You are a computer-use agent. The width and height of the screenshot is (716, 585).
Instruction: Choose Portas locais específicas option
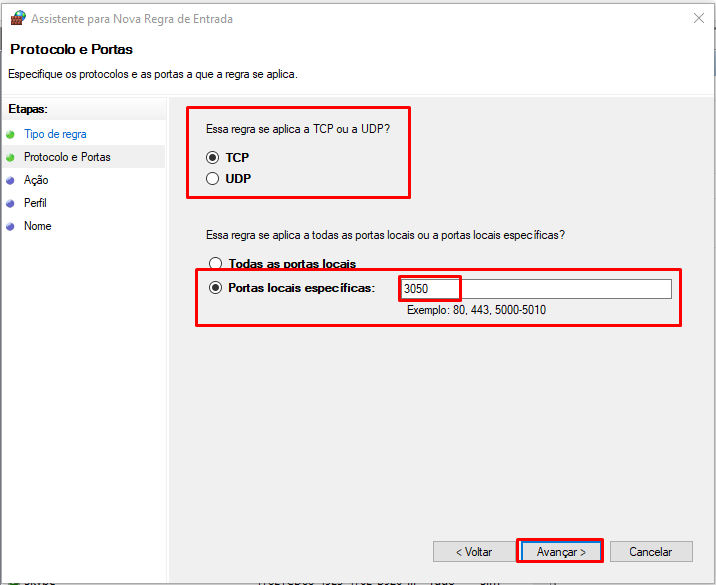[215, 288]
